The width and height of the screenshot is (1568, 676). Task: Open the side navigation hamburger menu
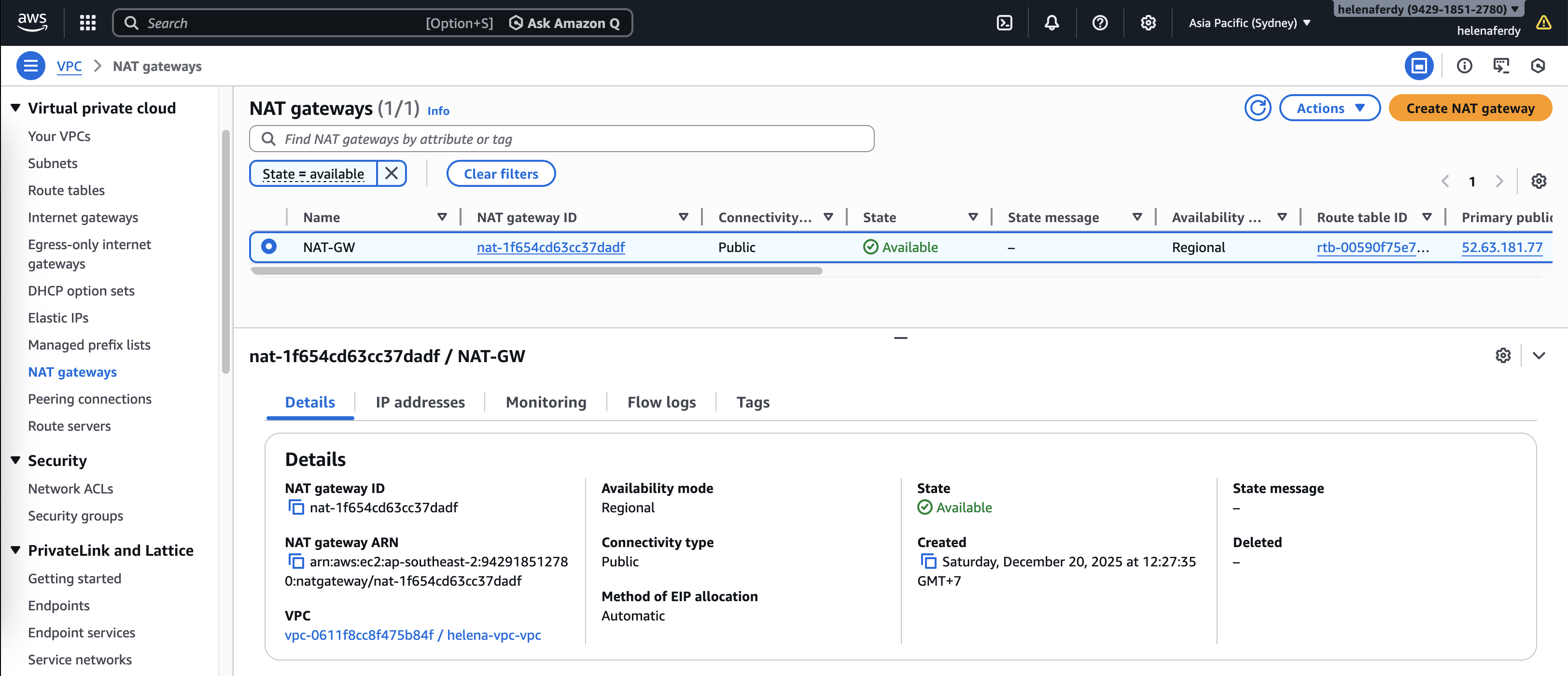tap(30, 66)
